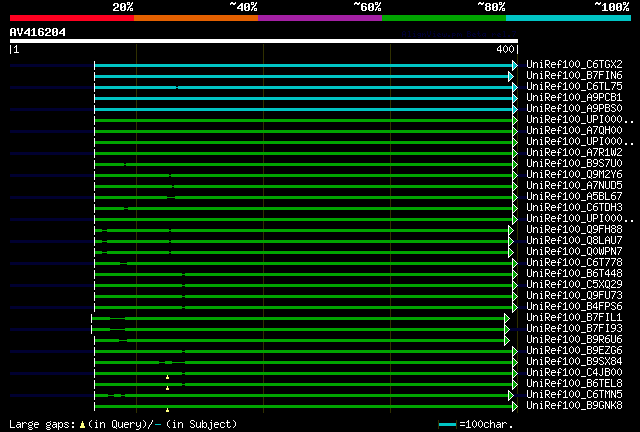The image size is (640, 432).
Task: Click the 400 end-position marker on the ruler
Action: tap(505, 49)
